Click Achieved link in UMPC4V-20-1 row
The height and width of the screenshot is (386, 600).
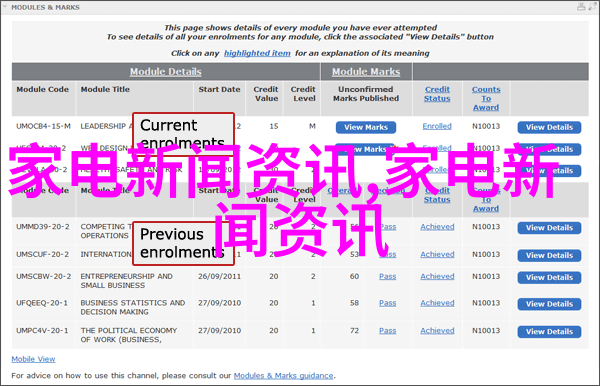[x=437, y=331]
